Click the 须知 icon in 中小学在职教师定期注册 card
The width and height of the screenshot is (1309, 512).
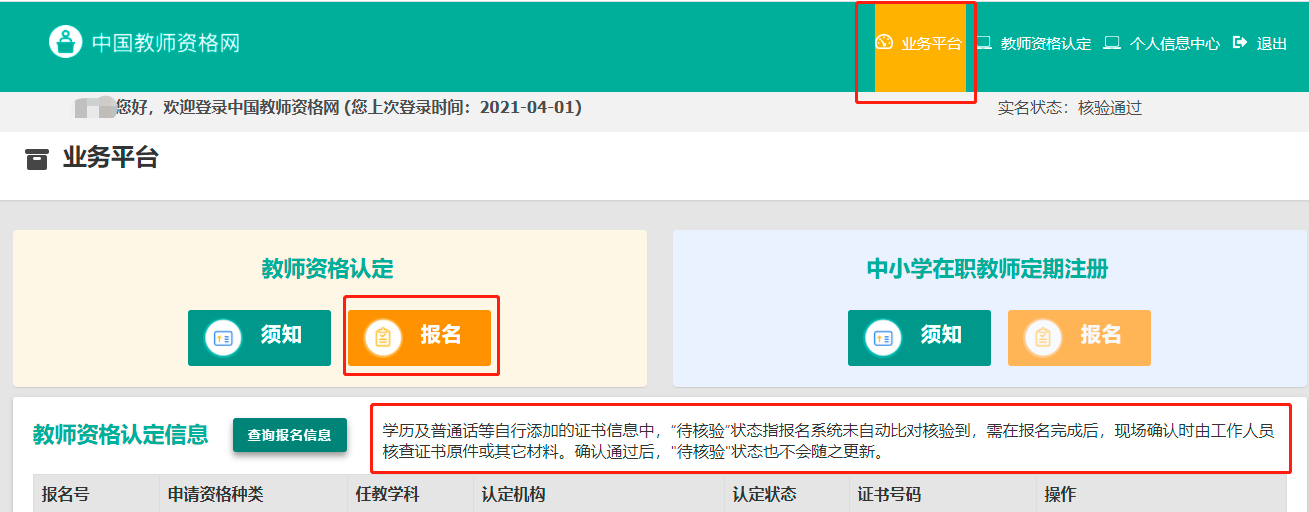tap(883, 338)
